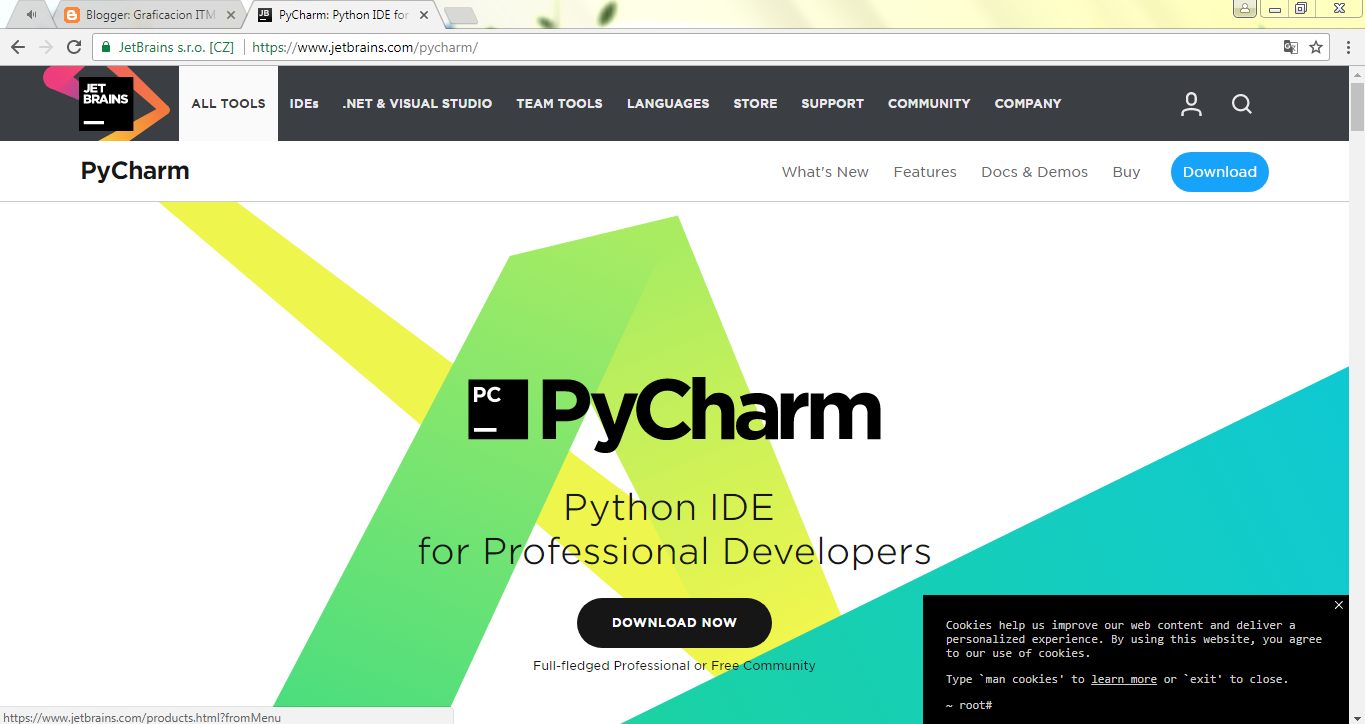This screenshot has height=724, width=1365.
Task: Click the green padlock security icon
Action: point(106,47)
